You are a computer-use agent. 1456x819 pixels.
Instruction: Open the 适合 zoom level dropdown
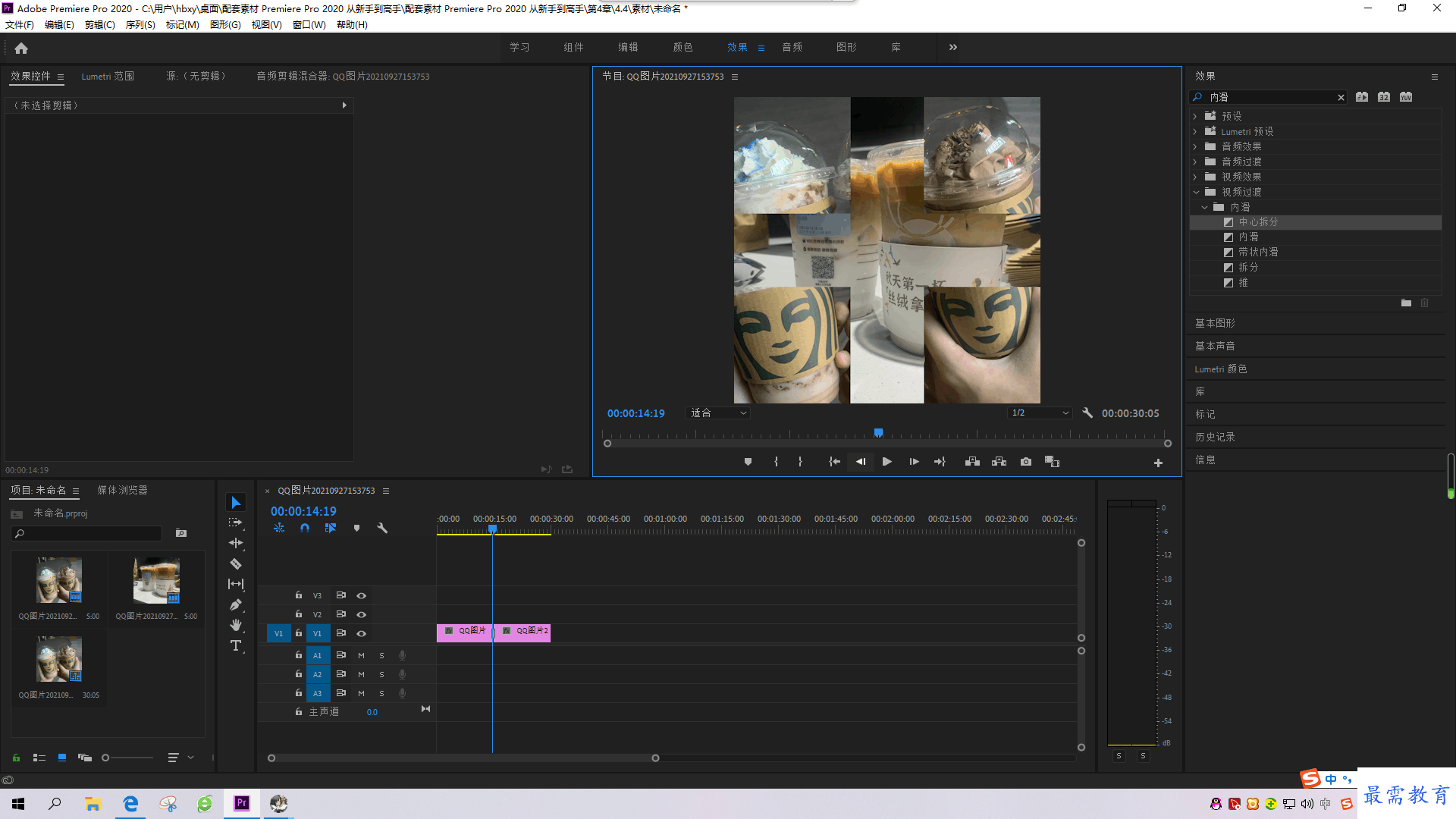click(x=717, y=413)
